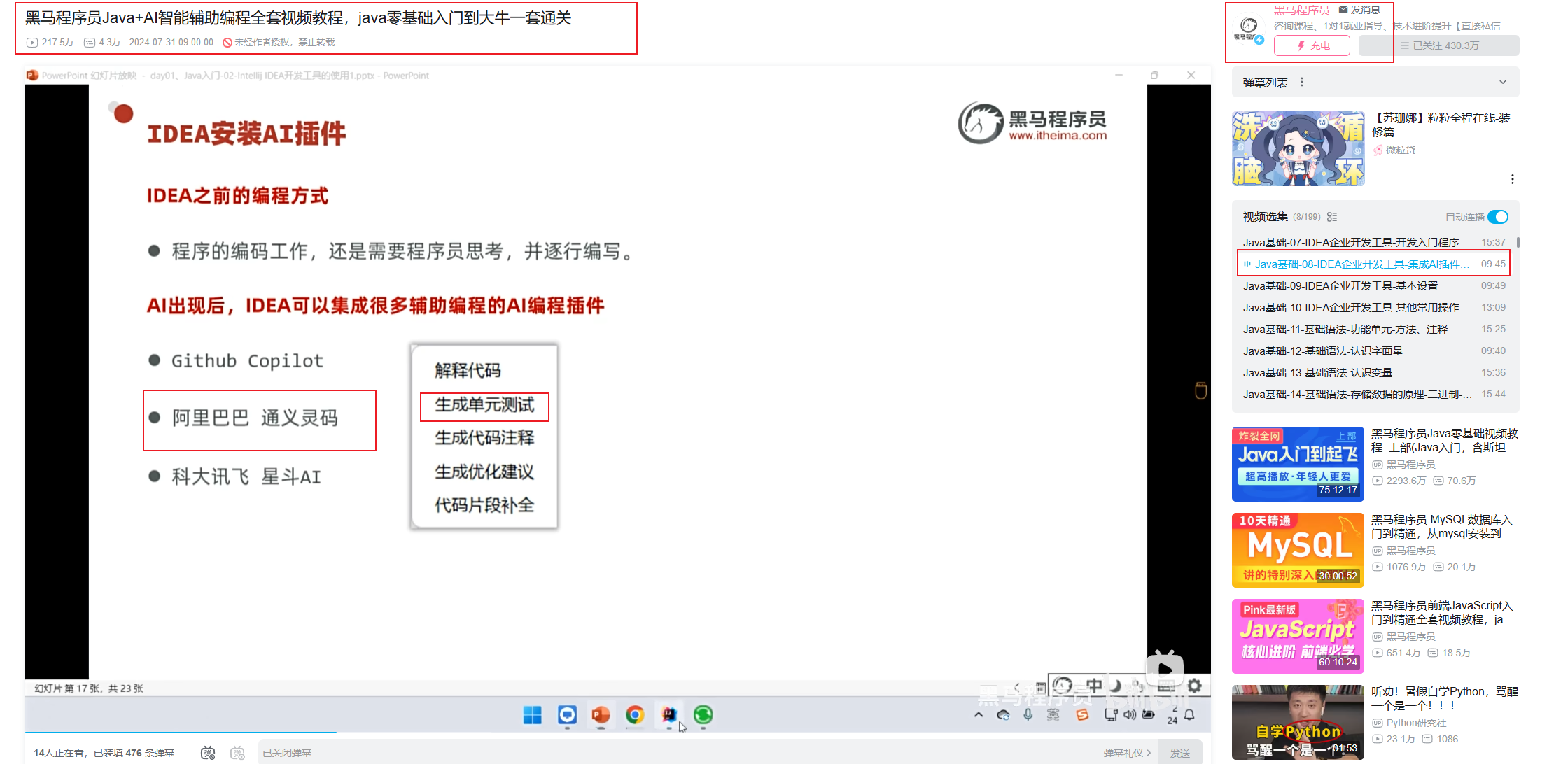The height and width of the screenshot is (764, 1568).
Task: Open the 黑马程序员 MySQL数据库入门到精通 title
Action: 1442,526
